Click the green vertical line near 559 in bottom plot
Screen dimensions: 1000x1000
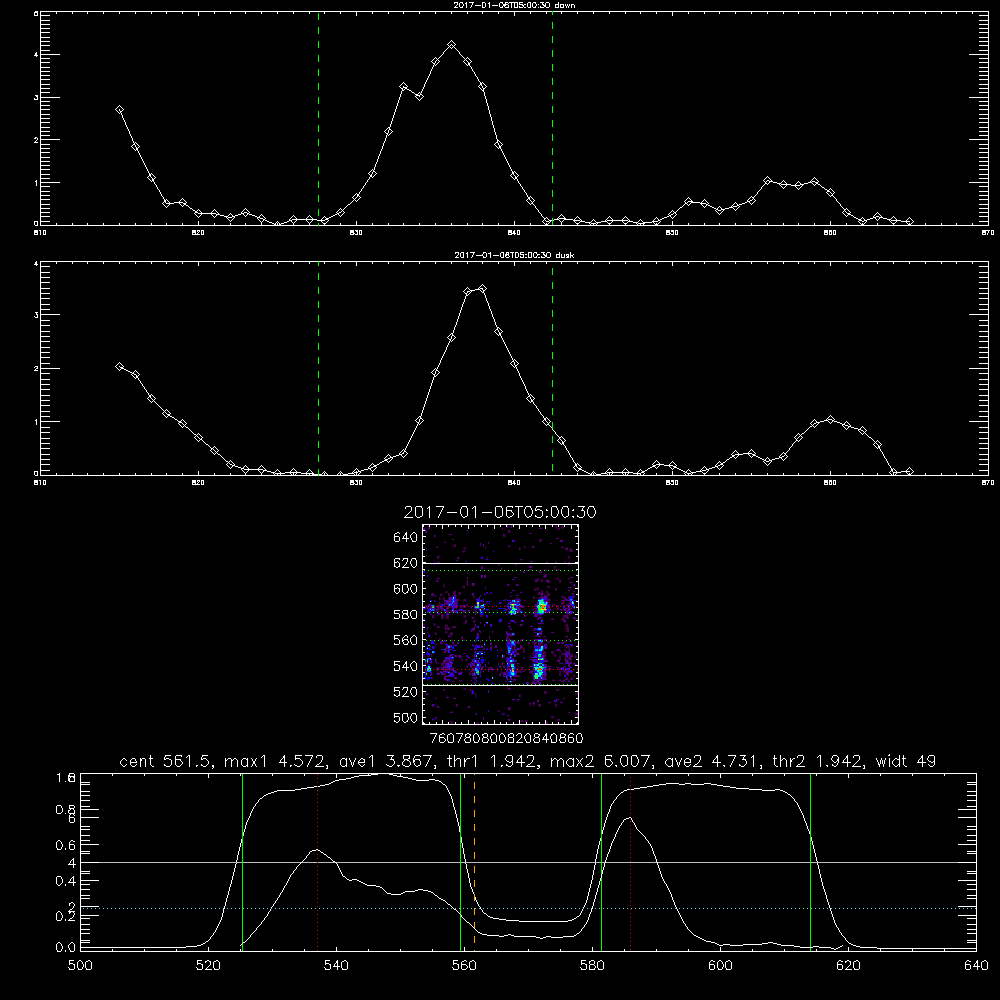tap(460, 862)
